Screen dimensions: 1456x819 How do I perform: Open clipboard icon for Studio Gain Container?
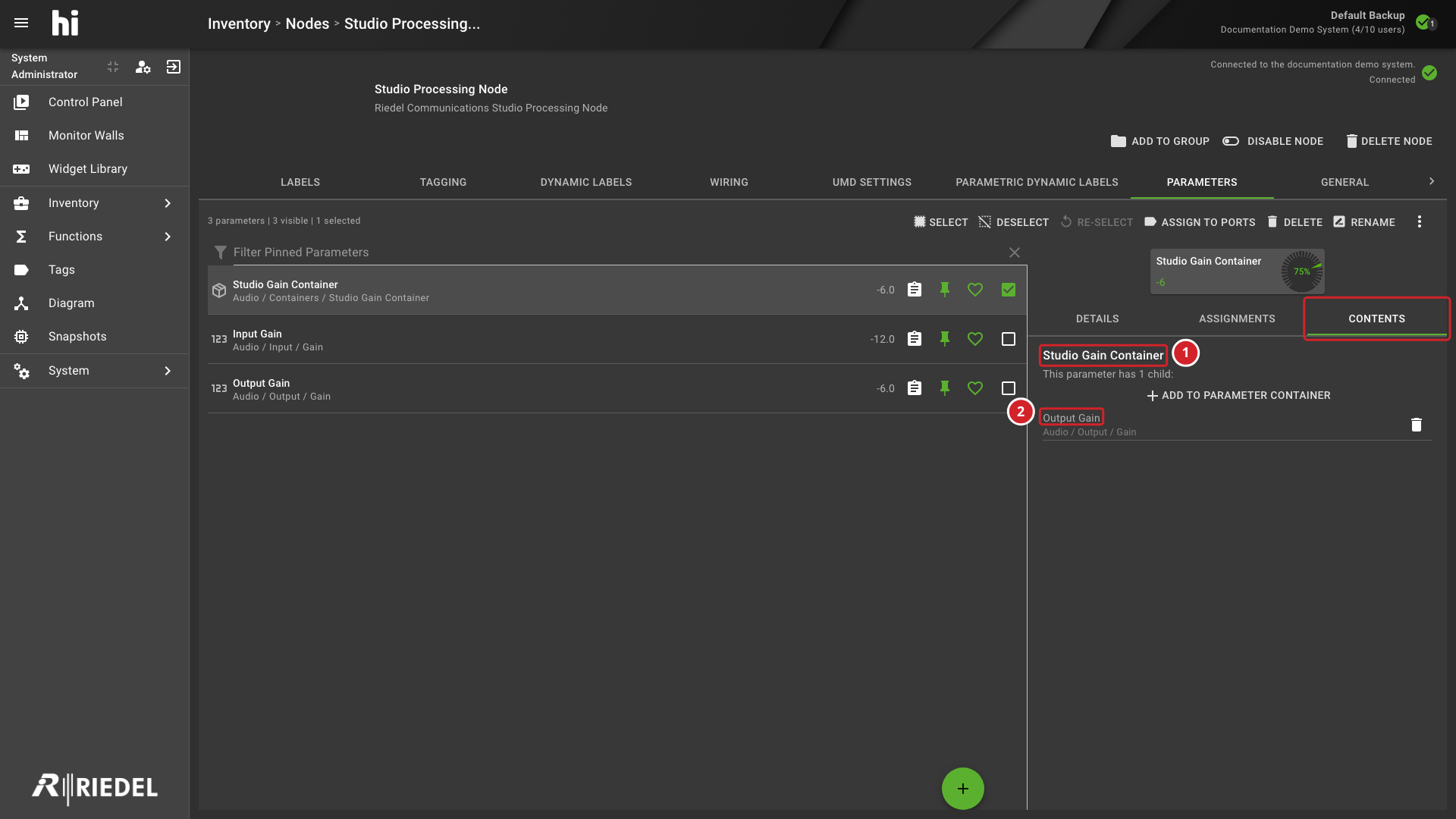pos(915,290)
